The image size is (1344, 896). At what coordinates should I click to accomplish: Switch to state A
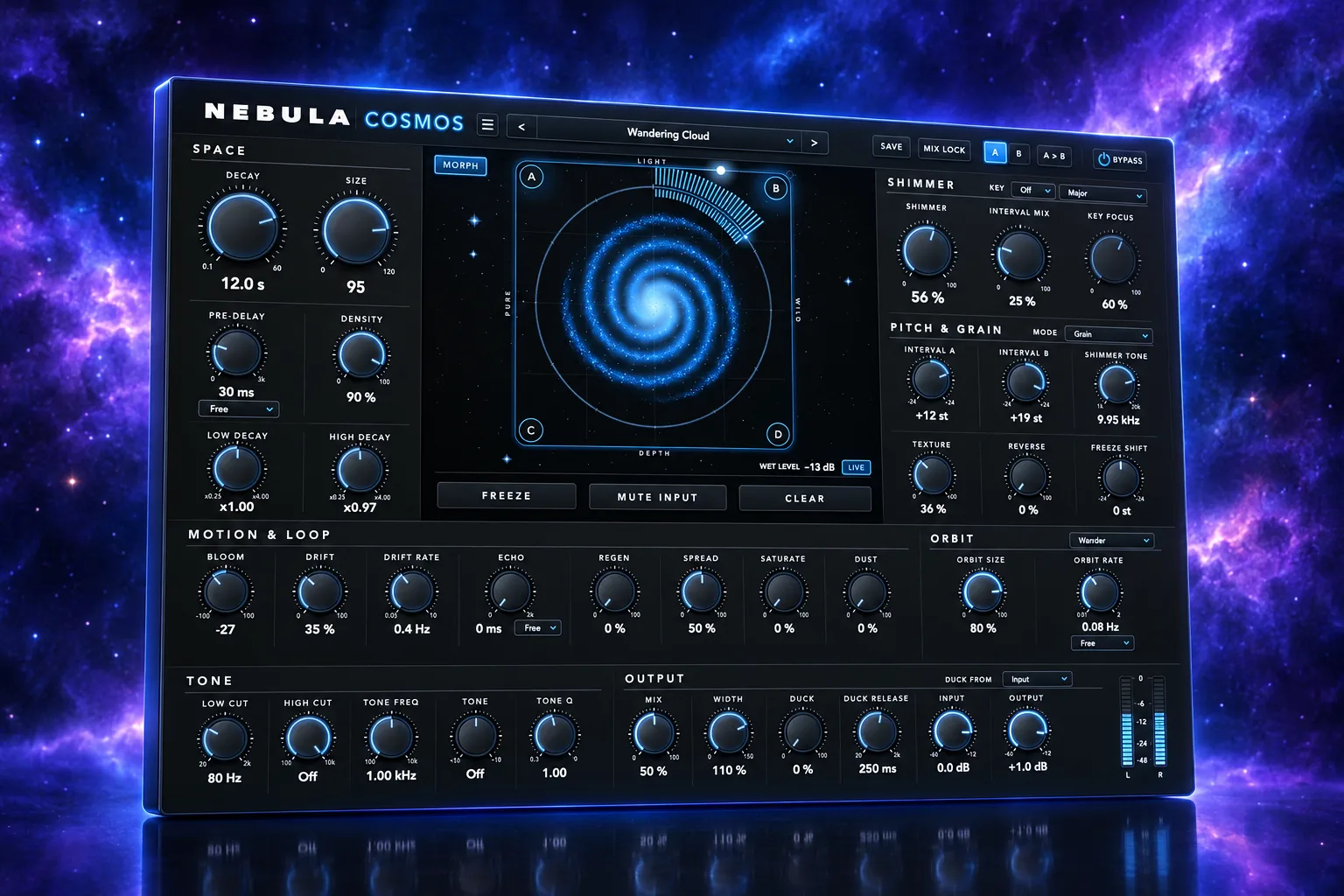tap(995, 152)
